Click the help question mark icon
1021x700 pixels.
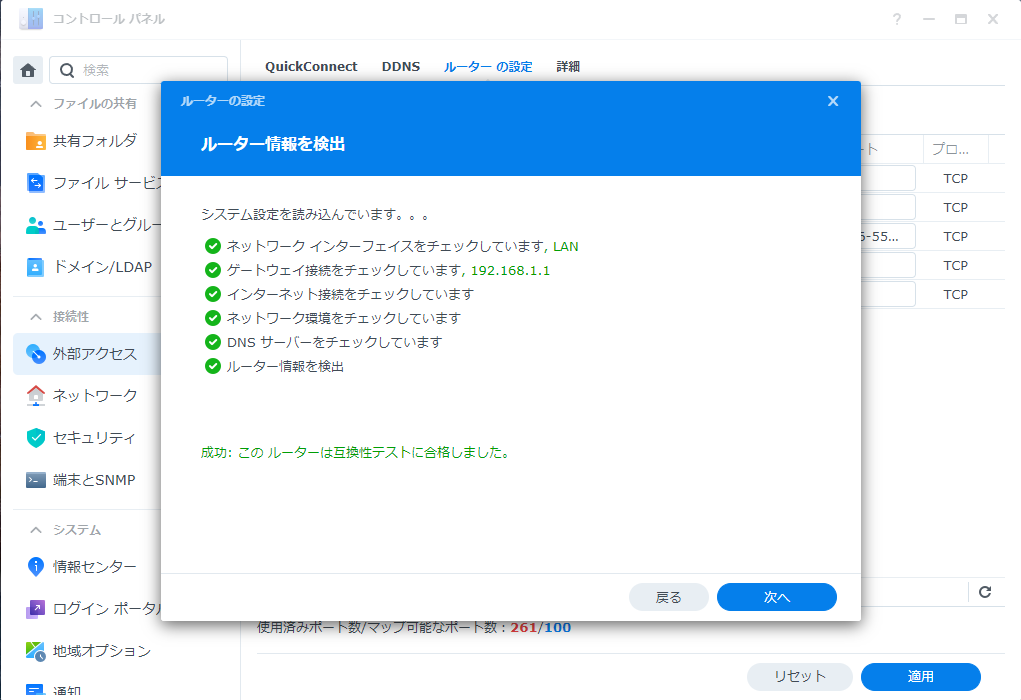(x=897, y=20)
